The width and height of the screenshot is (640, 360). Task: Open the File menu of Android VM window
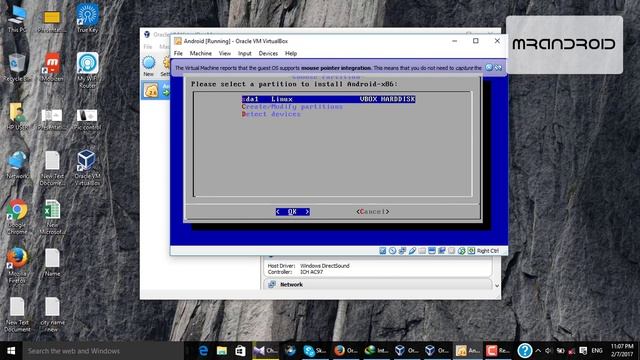[178, 53]
